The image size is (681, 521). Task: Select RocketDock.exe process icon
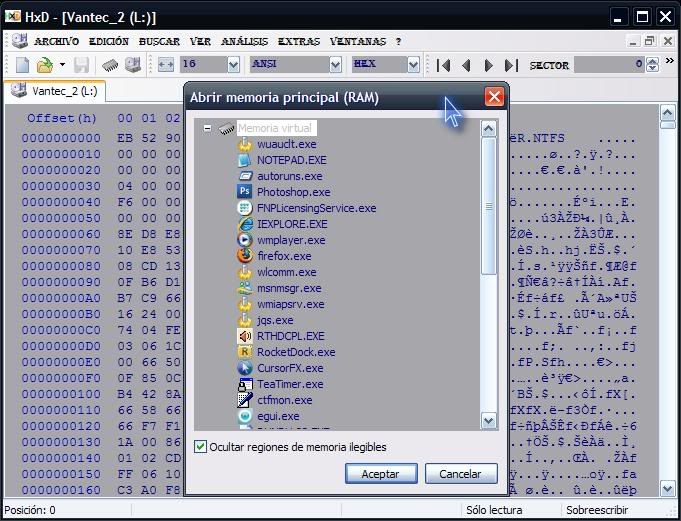pyautogui.click(x=245, y=352)
